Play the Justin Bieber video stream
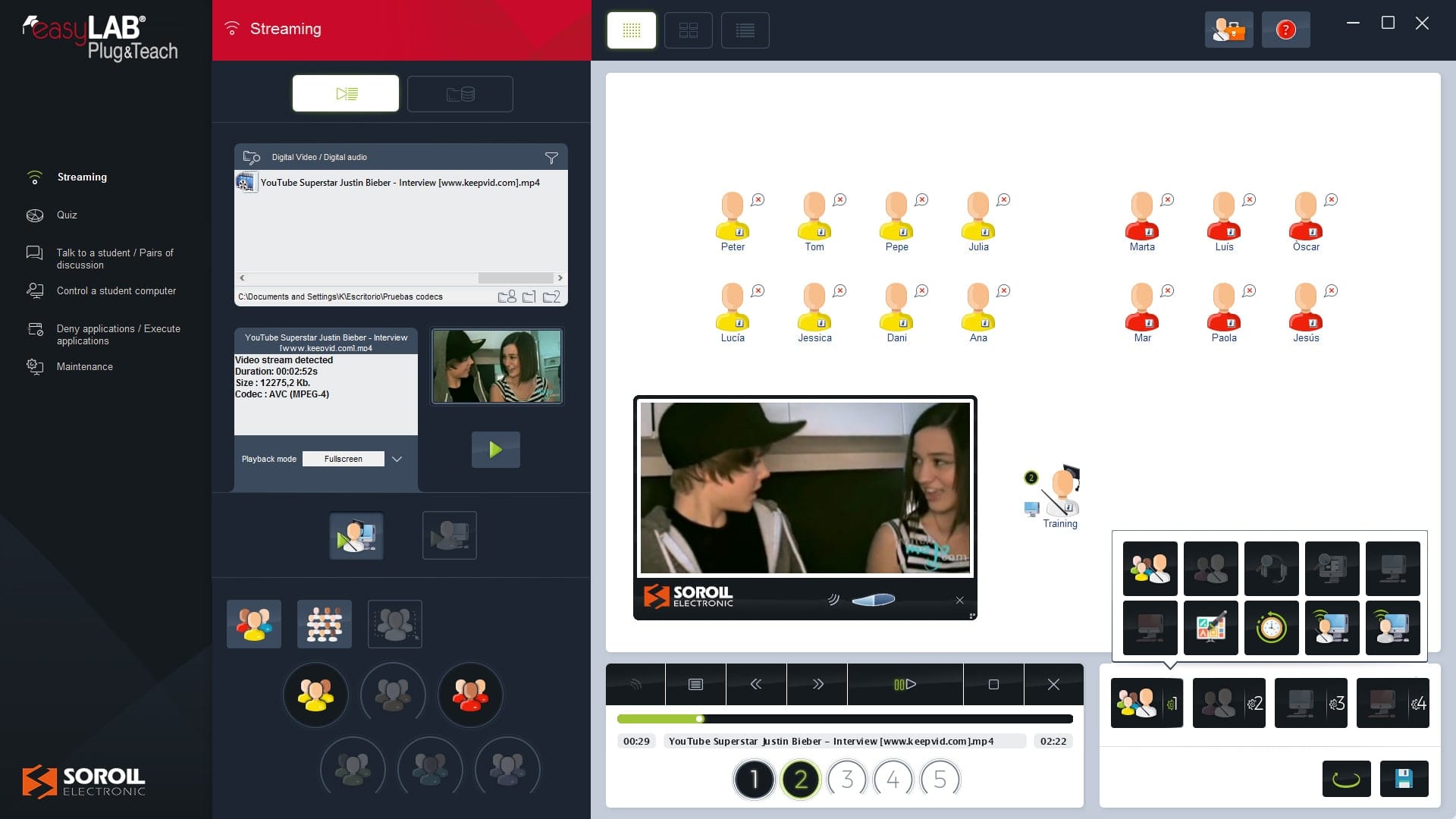 (x=496, y=449)
